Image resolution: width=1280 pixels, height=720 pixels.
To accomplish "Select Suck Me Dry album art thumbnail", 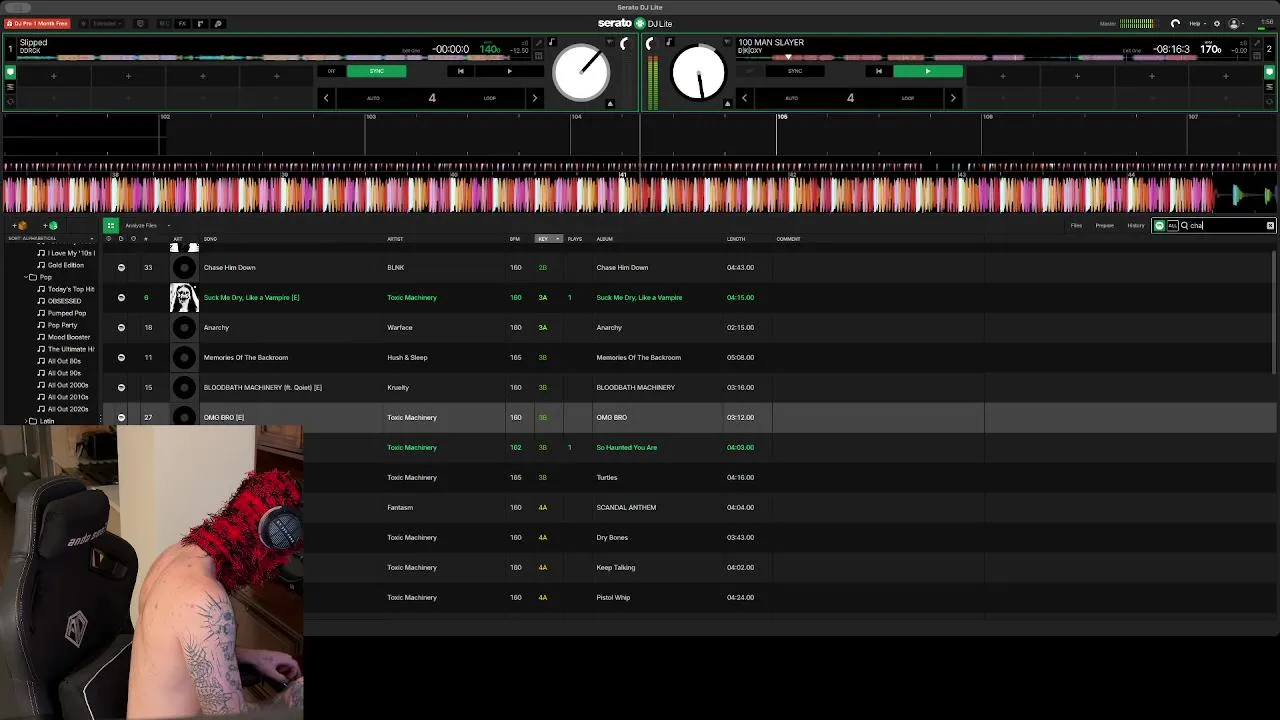I will point(184,297).
